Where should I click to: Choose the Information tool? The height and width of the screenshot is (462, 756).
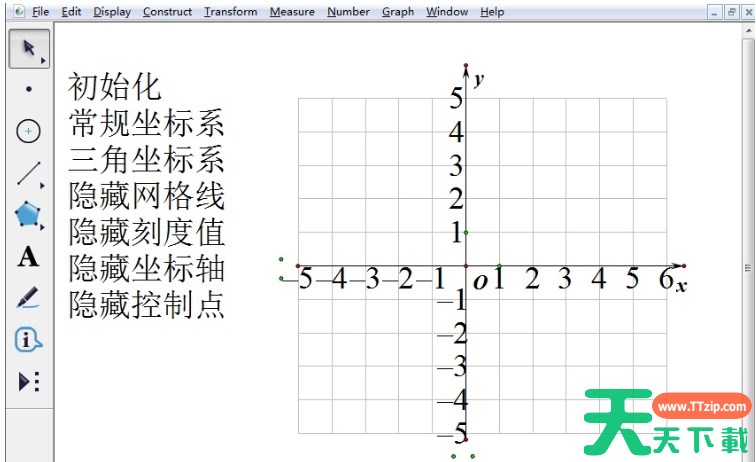point(28,340)
